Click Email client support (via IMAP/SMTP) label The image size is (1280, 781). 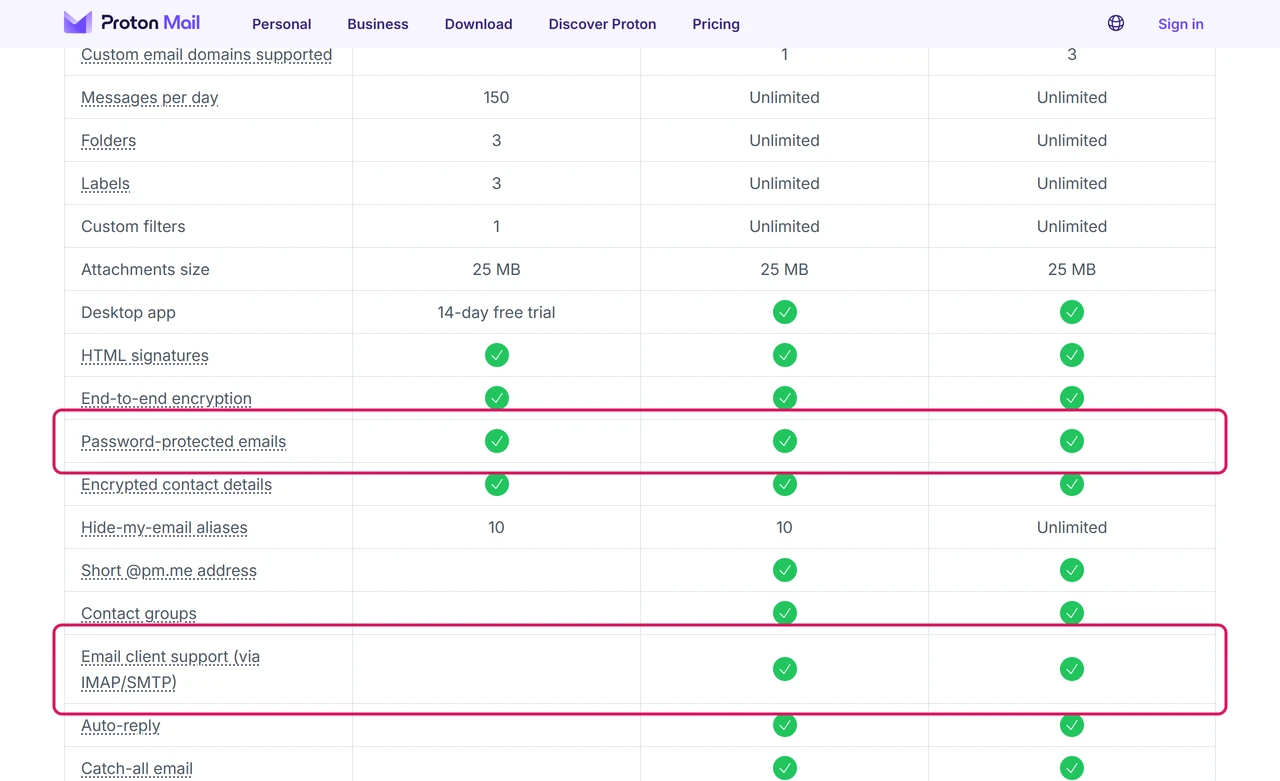pyautogui.click(x=170, y=670)
